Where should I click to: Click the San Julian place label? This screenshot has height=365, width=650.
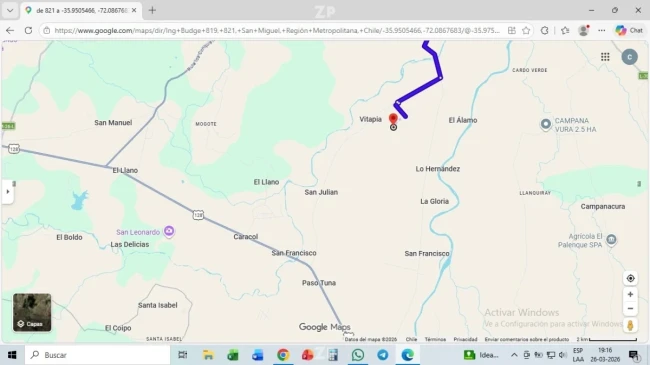click(x=321, y=192)
